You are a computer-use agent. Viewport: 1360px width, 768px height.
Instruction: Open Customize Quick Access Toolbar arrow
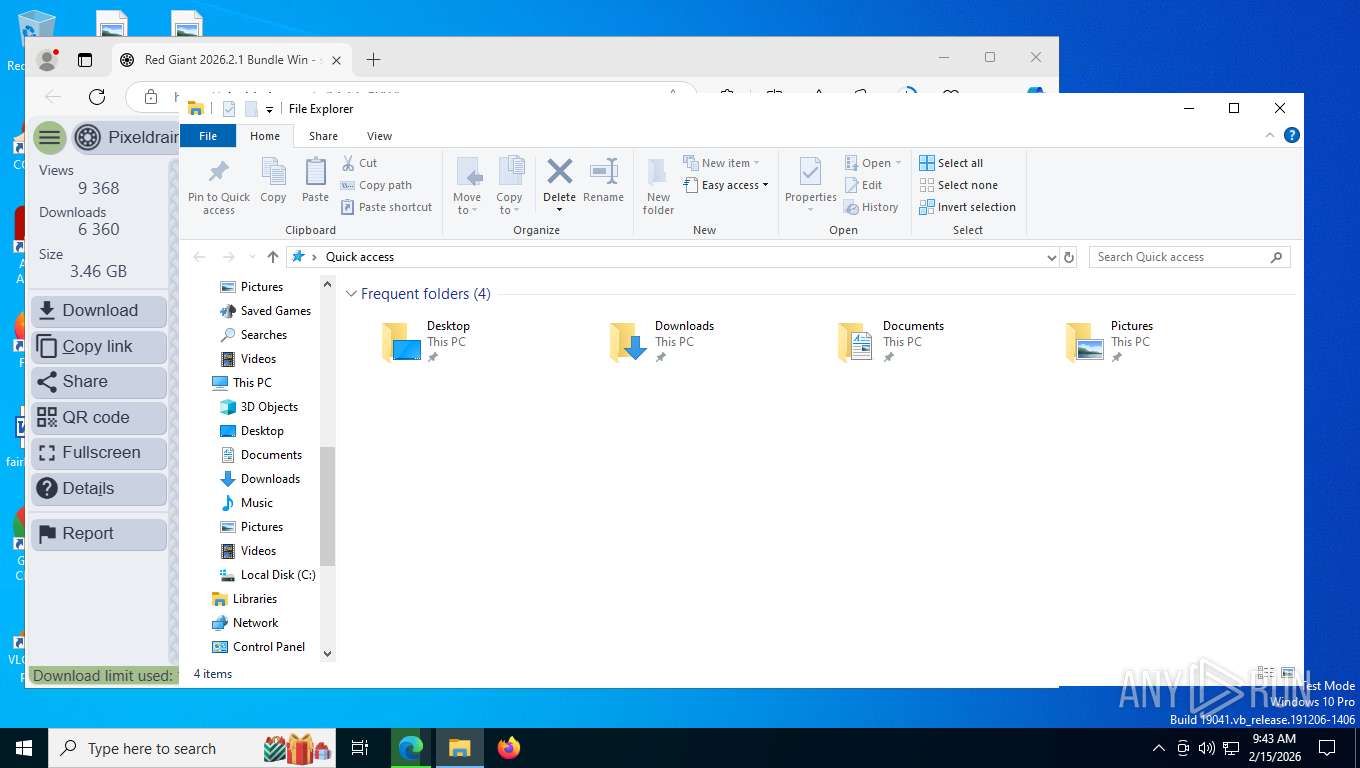270,109
